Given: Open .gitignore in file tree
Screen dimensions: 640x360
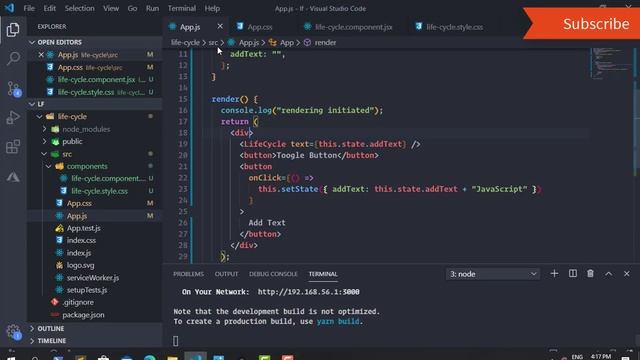Looking at the screenshot, I should pos(95,302).
